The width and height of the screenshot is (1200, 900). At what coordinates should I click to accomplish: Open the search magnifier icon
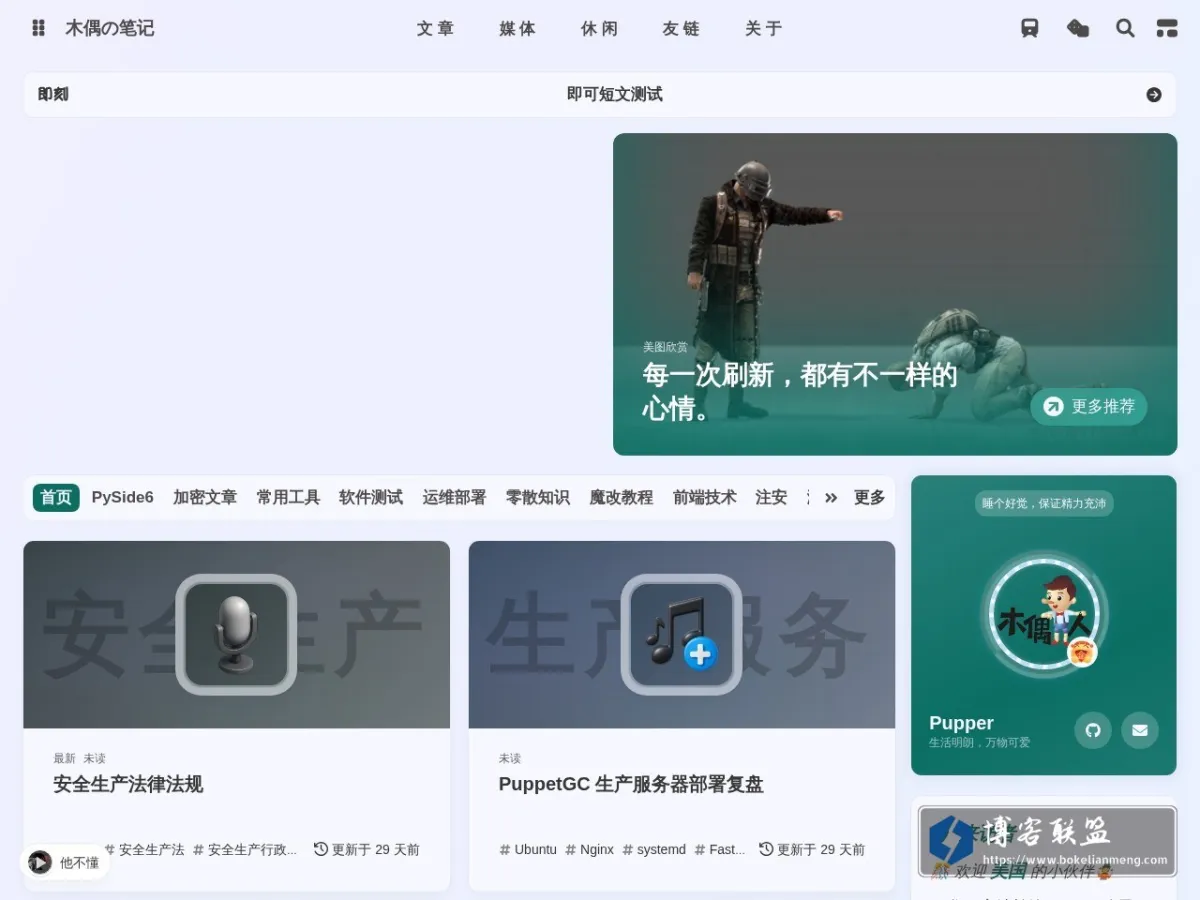(x=1125, y=28)
